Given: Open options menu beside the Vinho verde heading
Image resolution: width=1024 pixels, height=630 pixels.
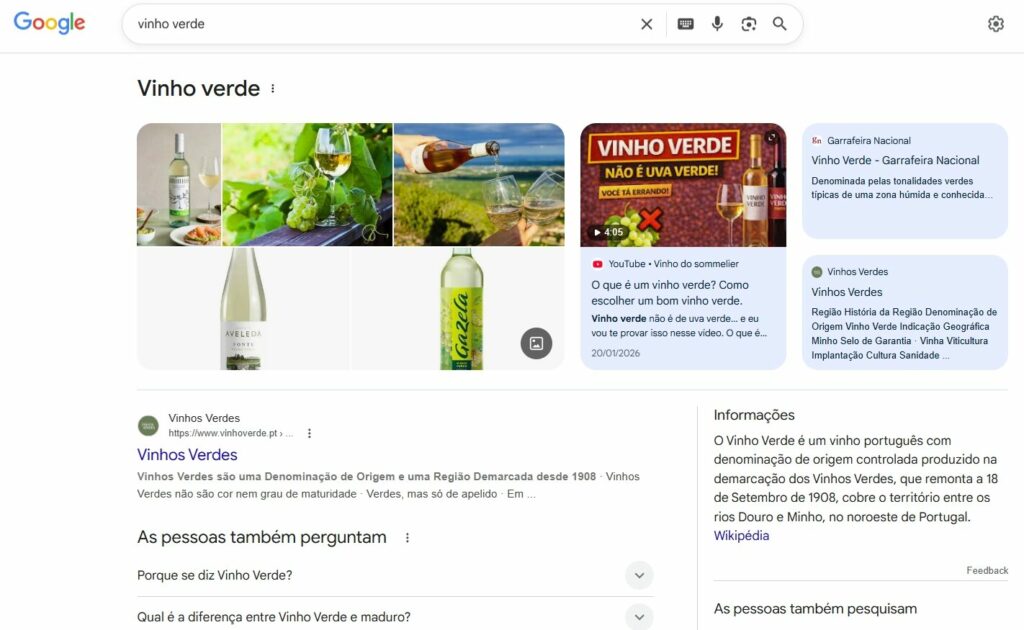Looking at the screenshot, I should [x=272, y=88].
